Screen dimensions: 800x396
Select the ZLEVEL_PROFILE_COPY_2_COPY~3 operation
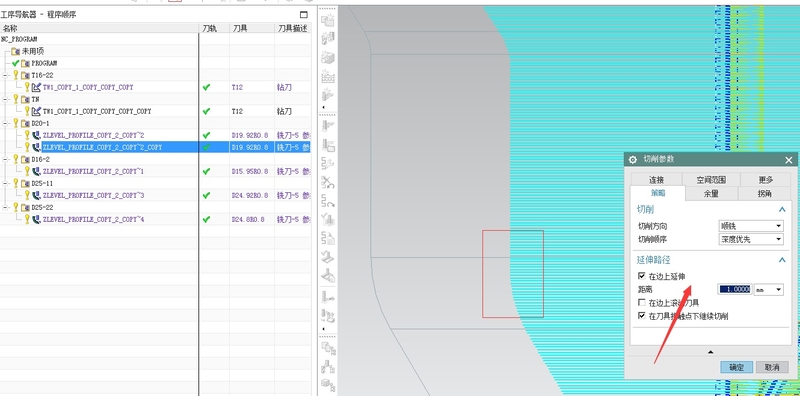tap(93, 195)
